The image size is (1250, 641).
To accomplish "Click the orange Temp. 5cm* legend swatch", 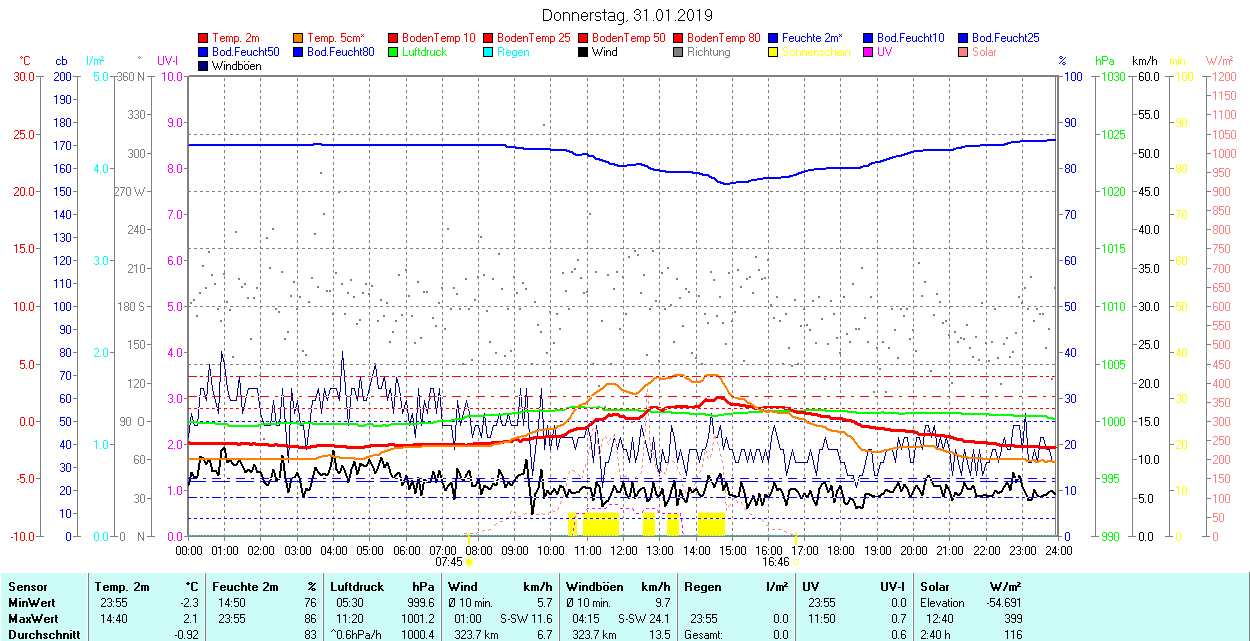I will (299, 38).
